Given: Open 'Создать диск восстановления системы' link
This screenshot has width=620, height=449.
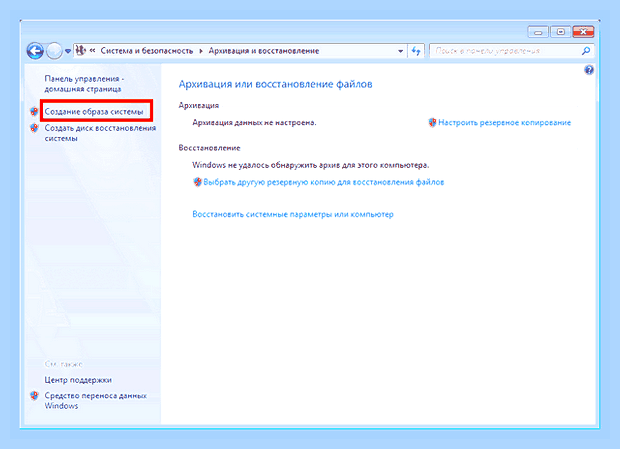Looking at the screenshot, I should click(100, 133).
